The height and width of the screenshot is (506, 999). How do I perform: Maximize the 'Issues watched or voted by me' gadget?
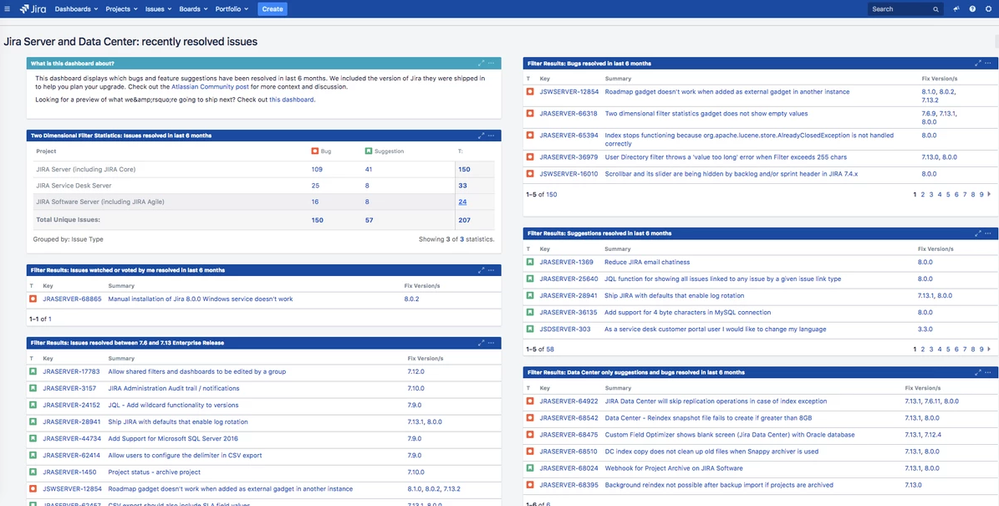pyautogui.click(x=482, y=270)
